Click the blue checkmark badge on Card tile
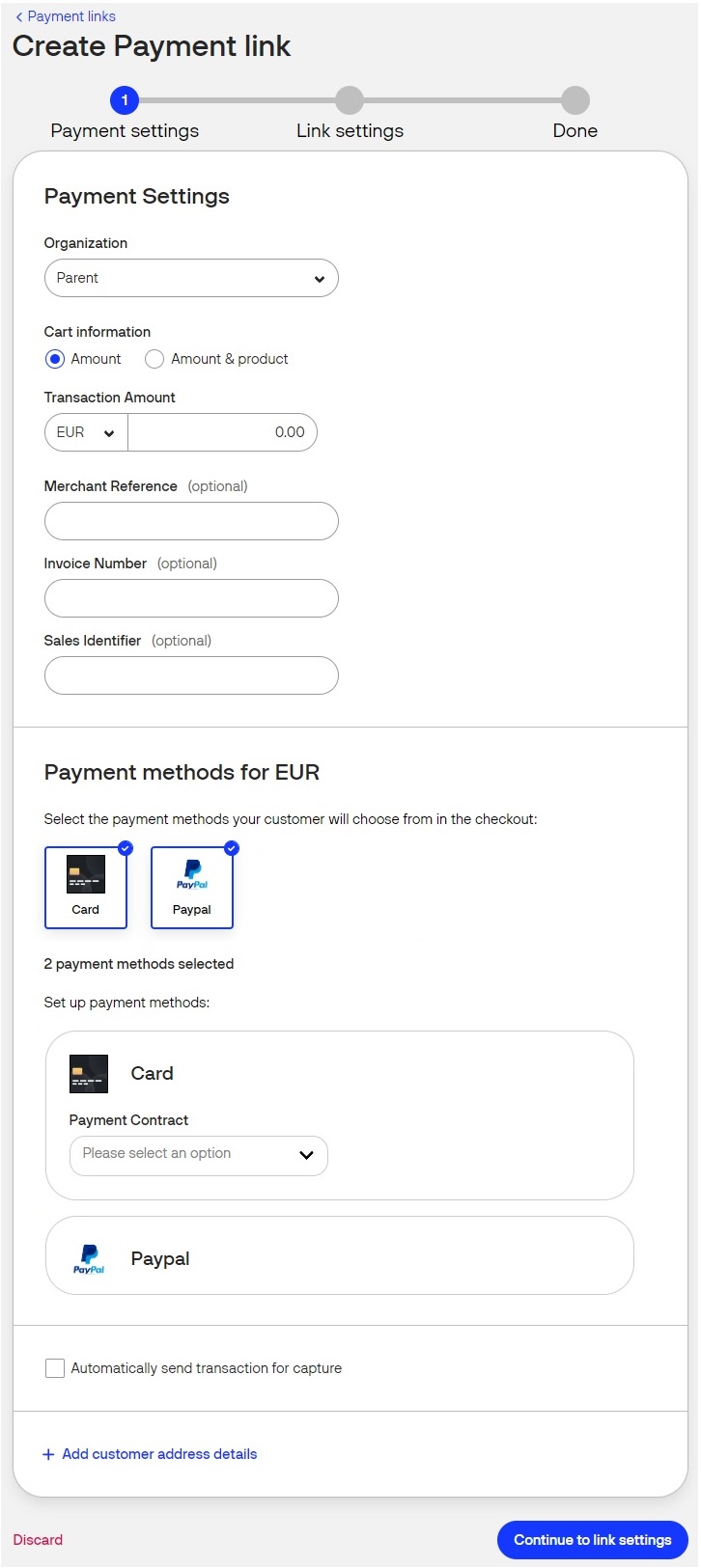The height and width of the screenshot is (1568, 701). pos(125,849)
